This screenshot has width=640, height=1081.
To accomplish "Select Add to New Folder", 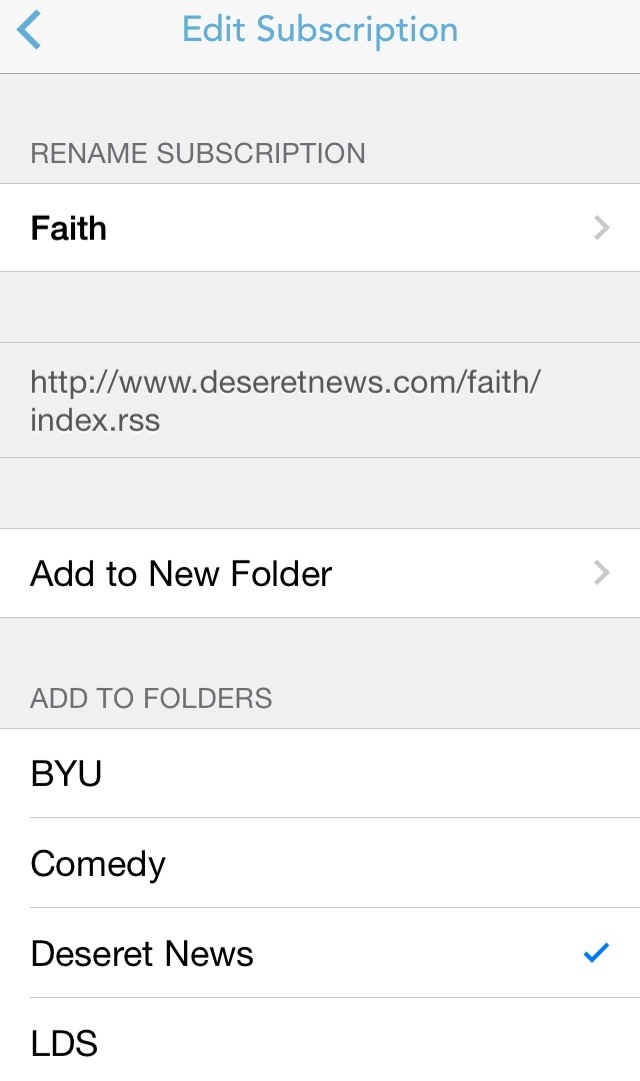I will tap(320, 574).
